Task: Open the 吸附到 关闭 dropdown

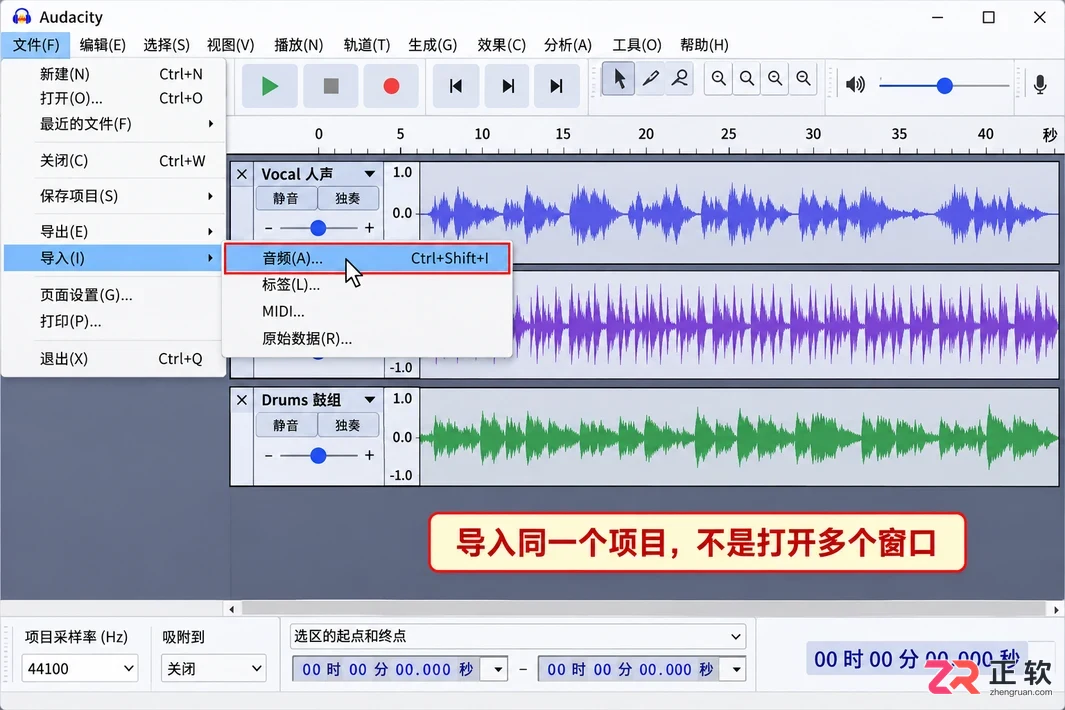Action: point(213,669)
